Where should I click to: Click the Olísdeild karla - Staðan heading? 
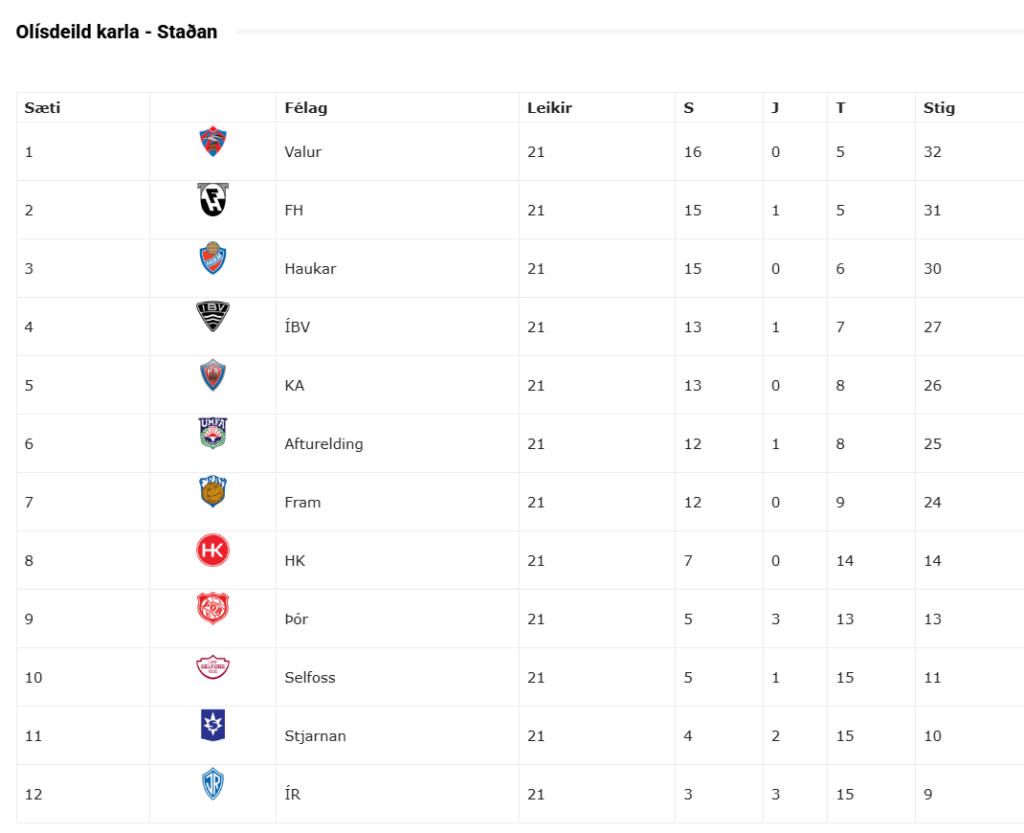coord(116,32)
